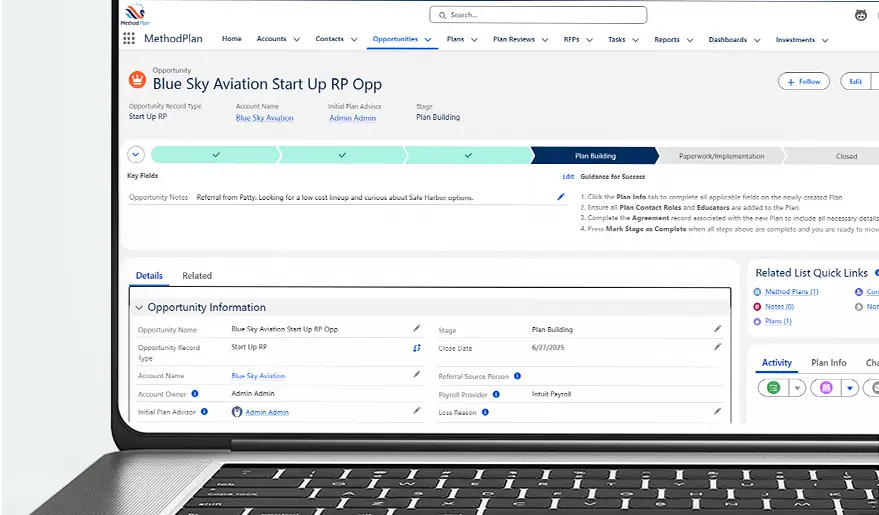Open Notes (0) quick link
The width and height of the screenshot is (879, 515).
[x=779, y=307]
